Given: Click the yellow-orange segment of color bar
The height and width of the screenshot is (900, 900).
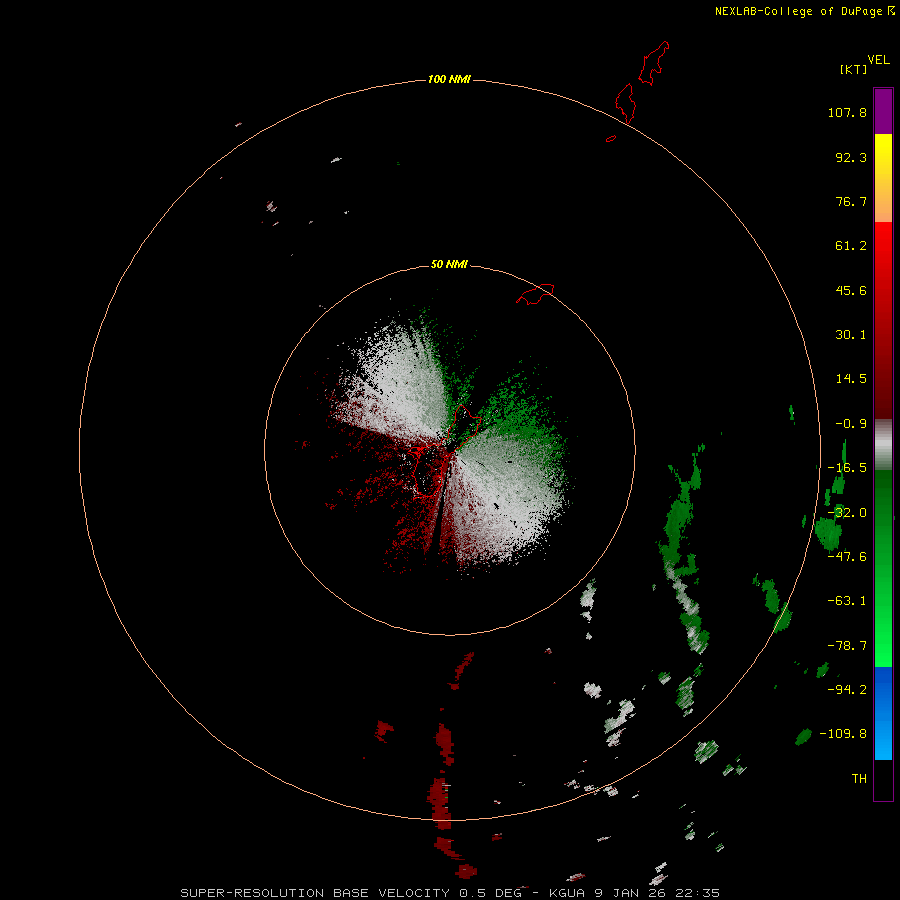Looking at the screenshot, I should tap(883, 178).
